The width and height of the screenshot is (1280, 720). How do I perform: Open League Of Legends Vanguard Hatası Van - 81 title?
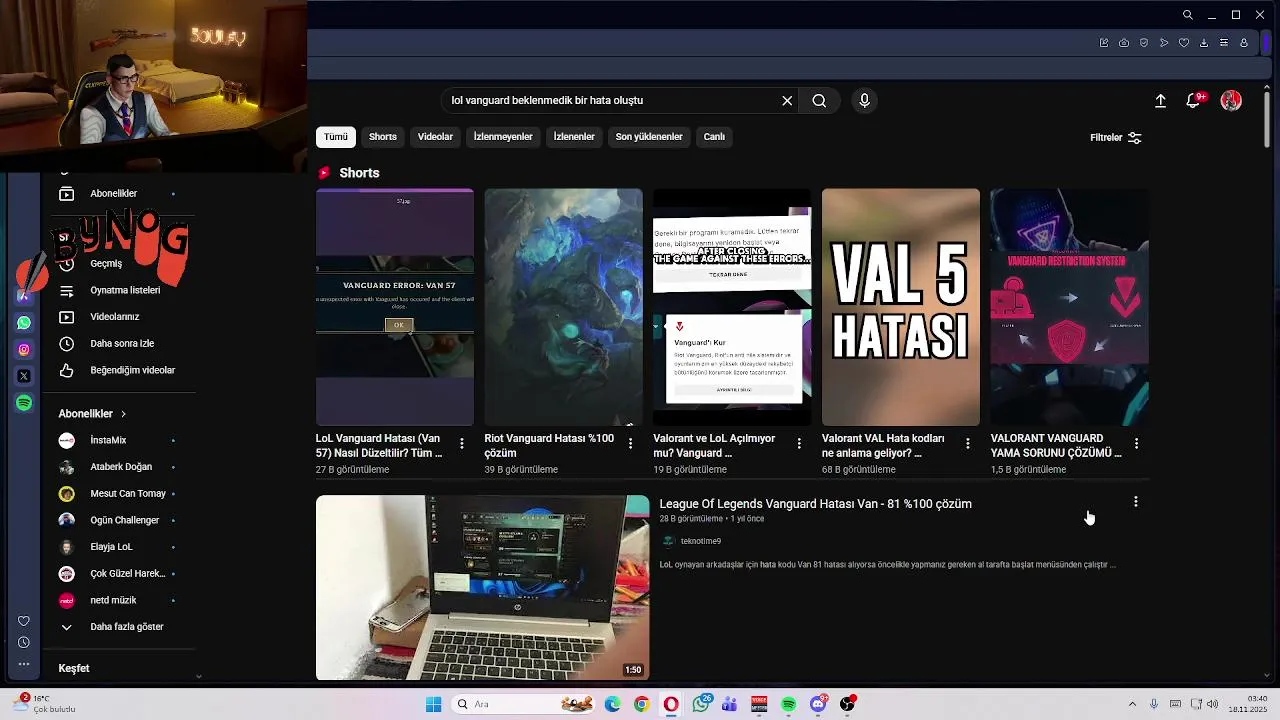[x=816, y=504]
